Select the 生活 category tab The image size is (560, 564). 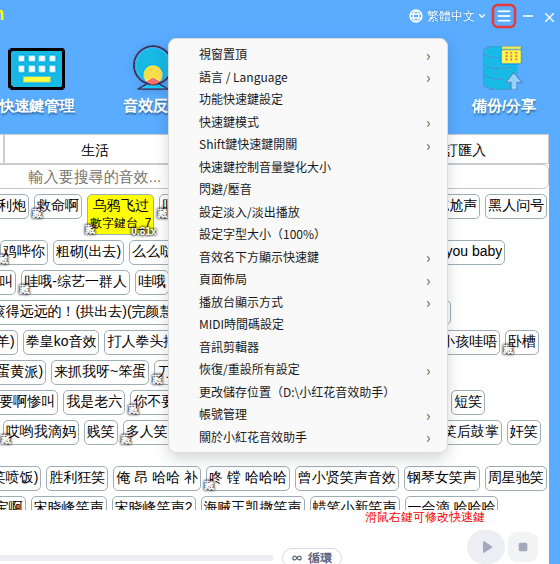coord(95,150)
